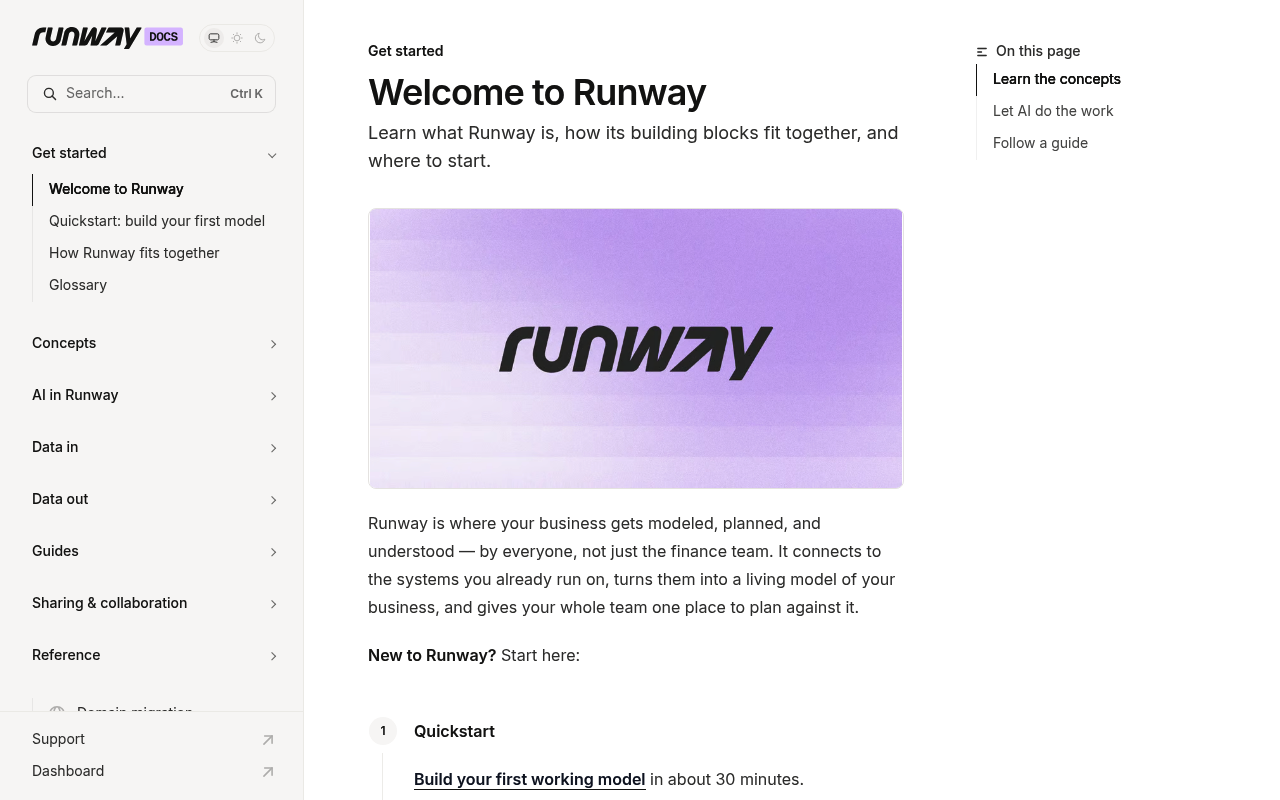This screenshot has height=800, width=1280.
Task: Expand the Data in section
Action: coord(155,447)
